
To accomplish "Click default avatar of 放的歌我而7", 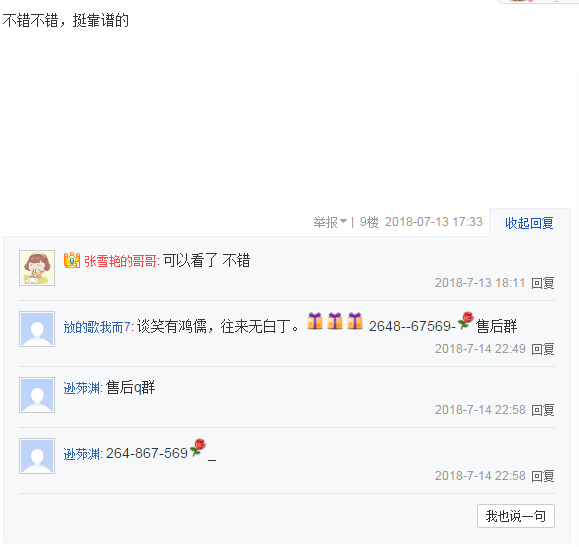I will coord(37,329).
